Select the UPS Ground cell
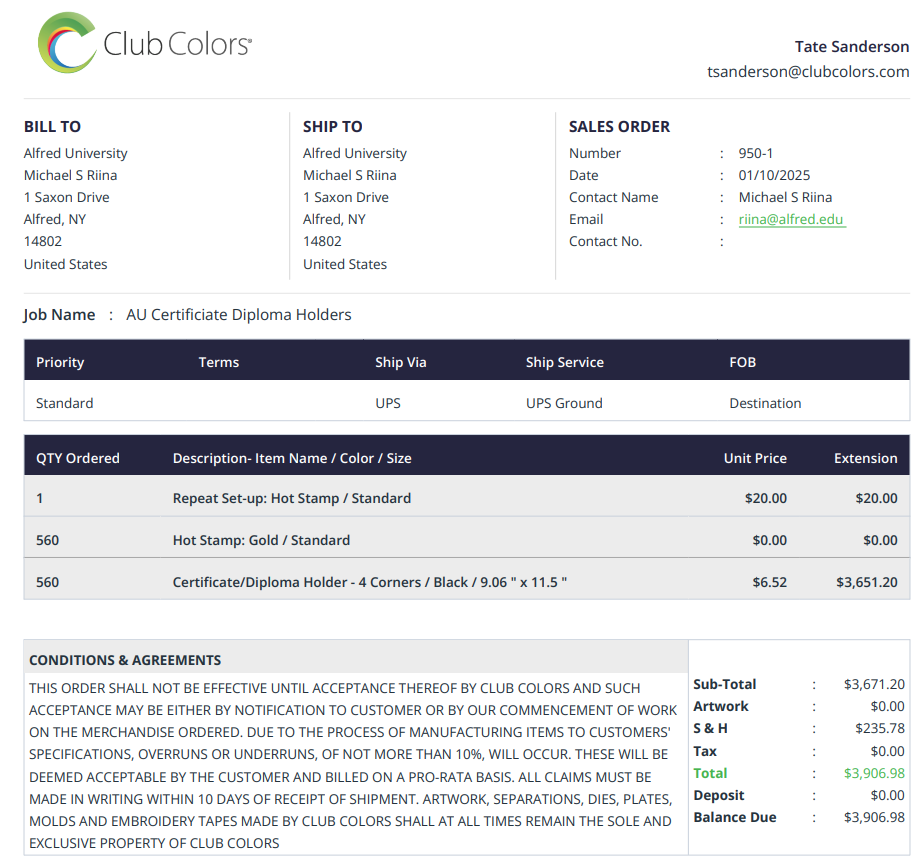This screenshot has width=924, height=858. pyautogui.click(x=564, y=403)
